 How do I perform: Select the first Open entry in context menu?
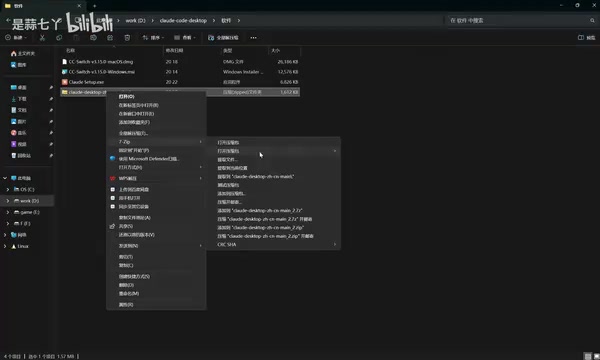(x=156, y=97)
